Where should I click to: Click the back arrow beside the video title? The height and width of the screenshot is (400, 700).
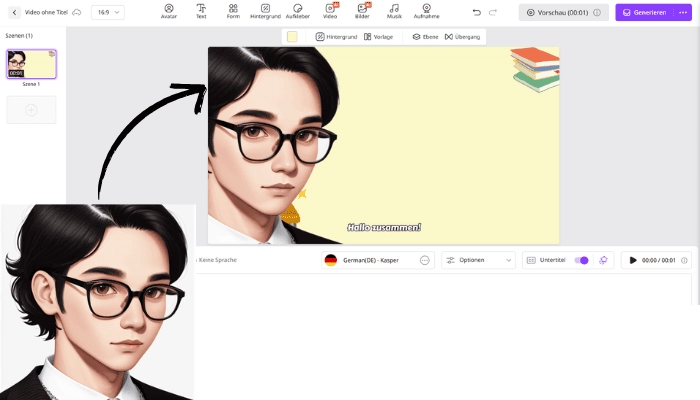pos(14,12)
